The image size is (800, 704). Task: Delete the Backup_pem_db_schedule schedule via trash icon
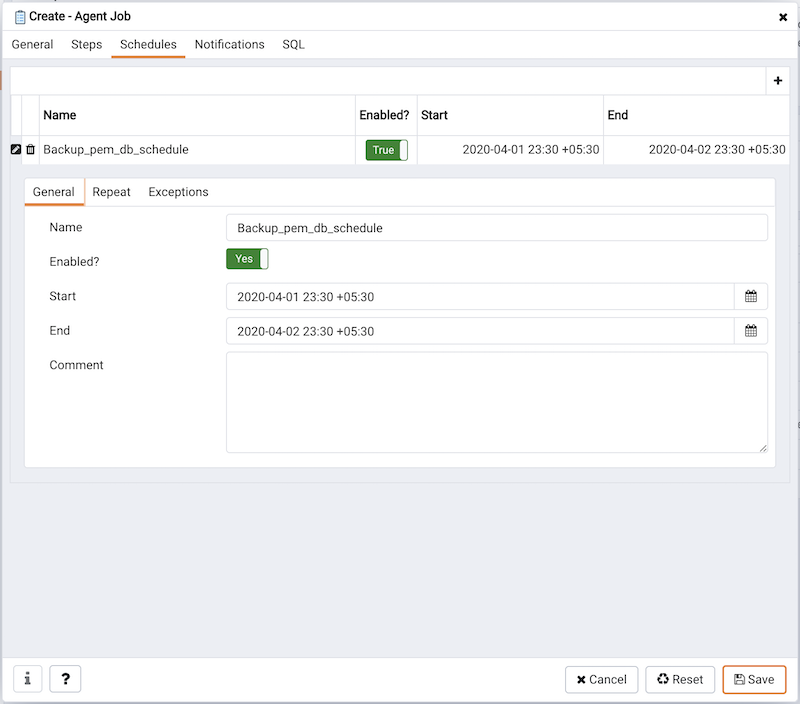(31, 149)
